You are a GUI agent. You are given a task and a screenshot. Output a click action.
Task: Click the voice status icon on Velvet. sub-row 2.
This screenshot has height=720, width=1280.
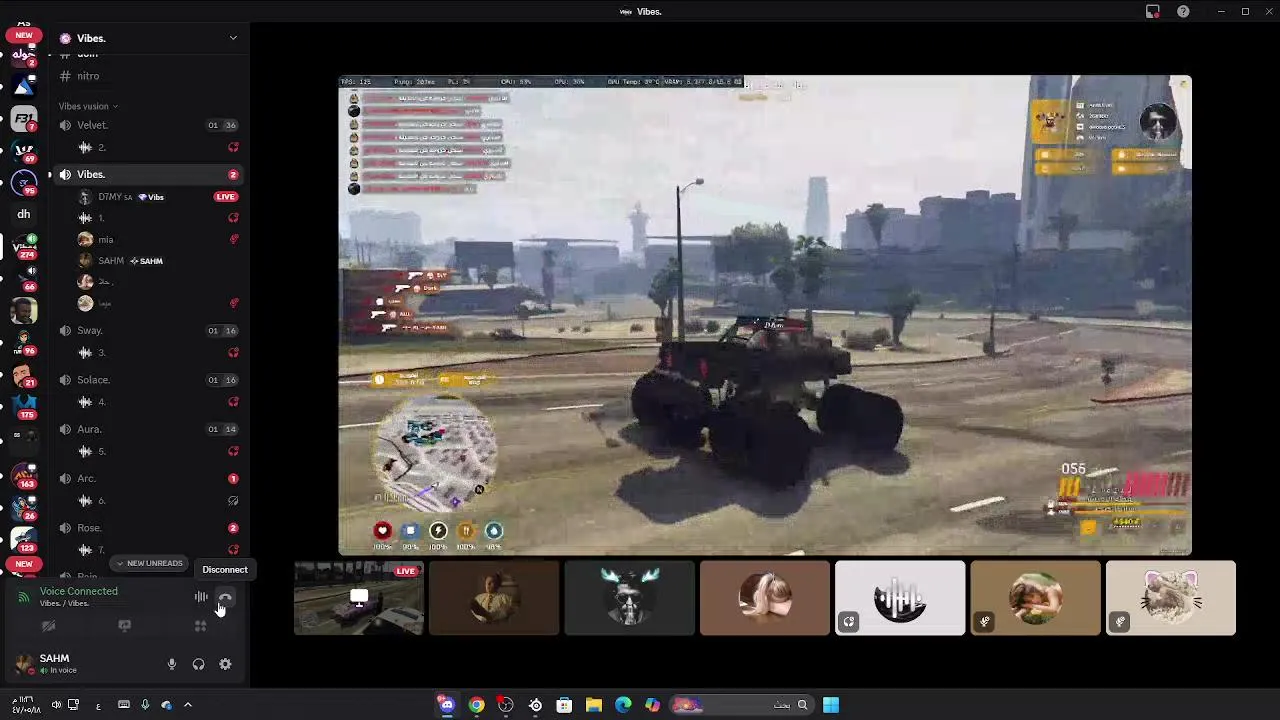(233, 148)
